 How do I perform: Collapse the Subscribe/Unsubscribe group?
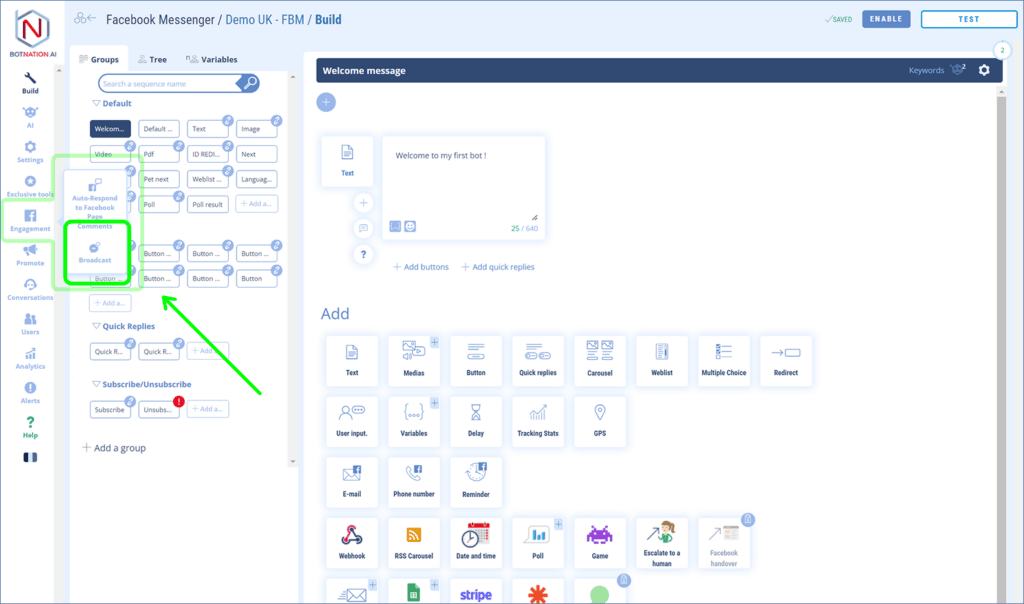coord(97,384)
